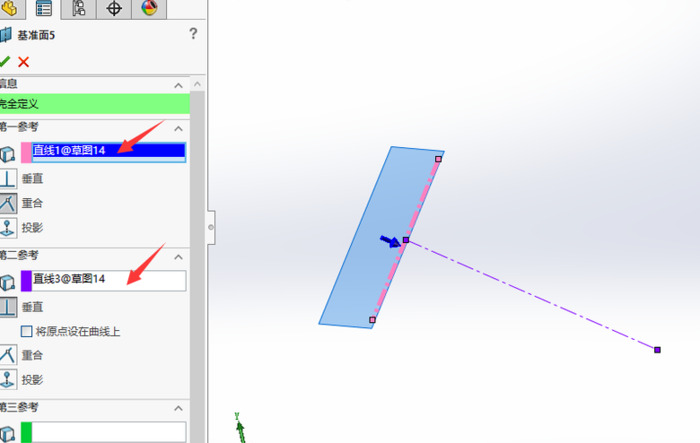Select first reference field 直线1@草图14

(x=108, y=151)
